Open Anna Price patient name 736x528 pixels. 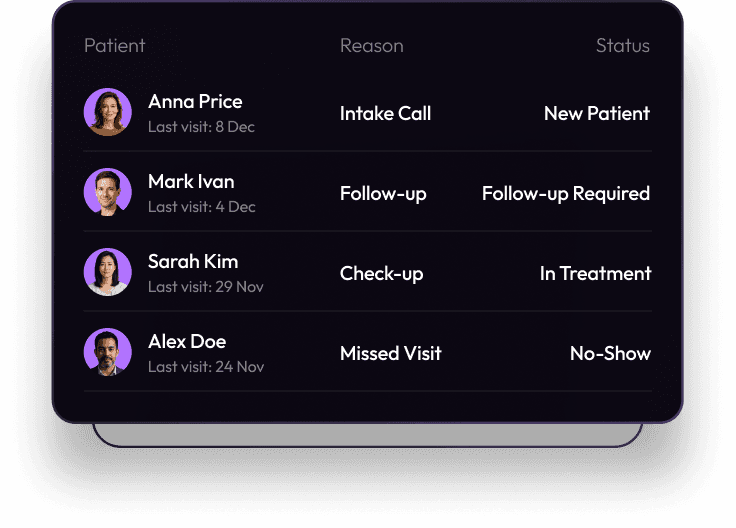[195, 102]
